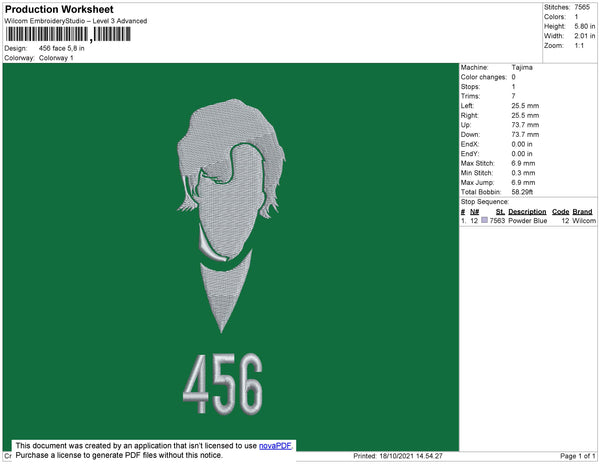Click the Machine value 'Tajima'
The height and width of the screenshot is (464, 600).
(x=522, y=67)
